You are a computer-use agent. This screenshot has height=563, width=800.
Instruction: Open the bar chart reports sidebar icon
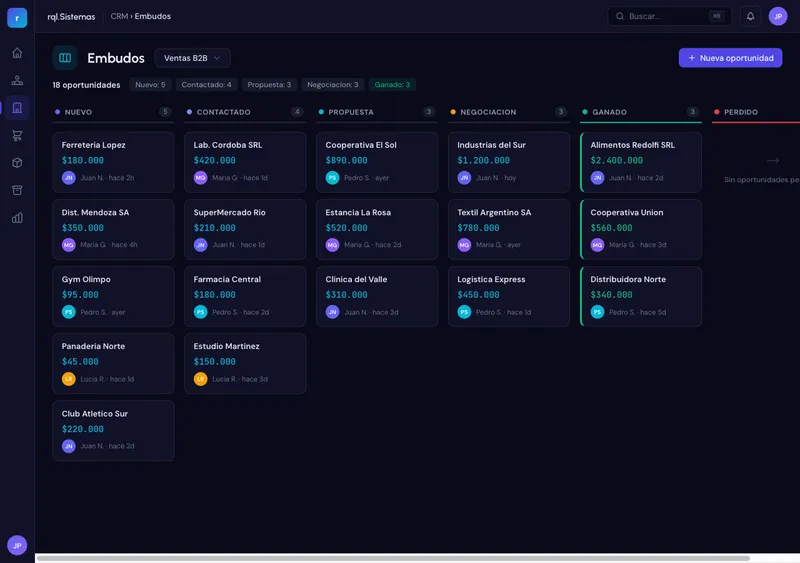(x=17, y=218)
